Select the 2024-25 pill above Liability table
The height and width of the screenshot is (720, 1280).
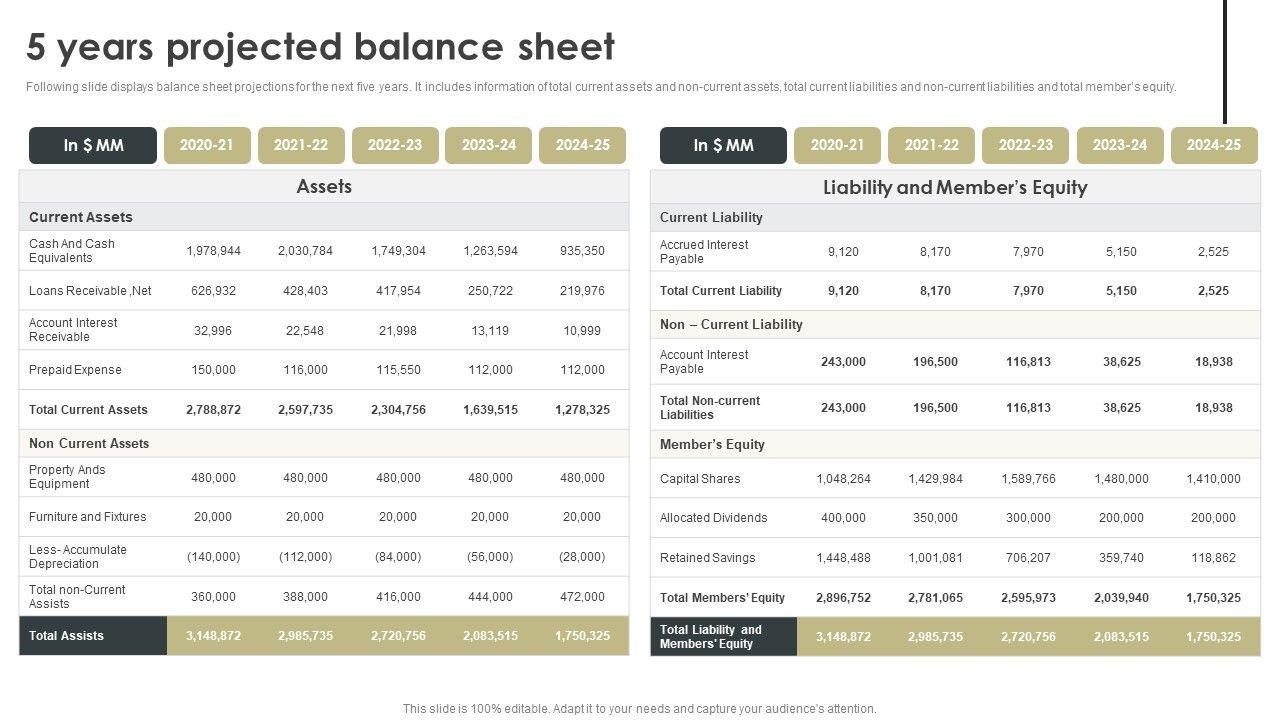pos(1214,145)
